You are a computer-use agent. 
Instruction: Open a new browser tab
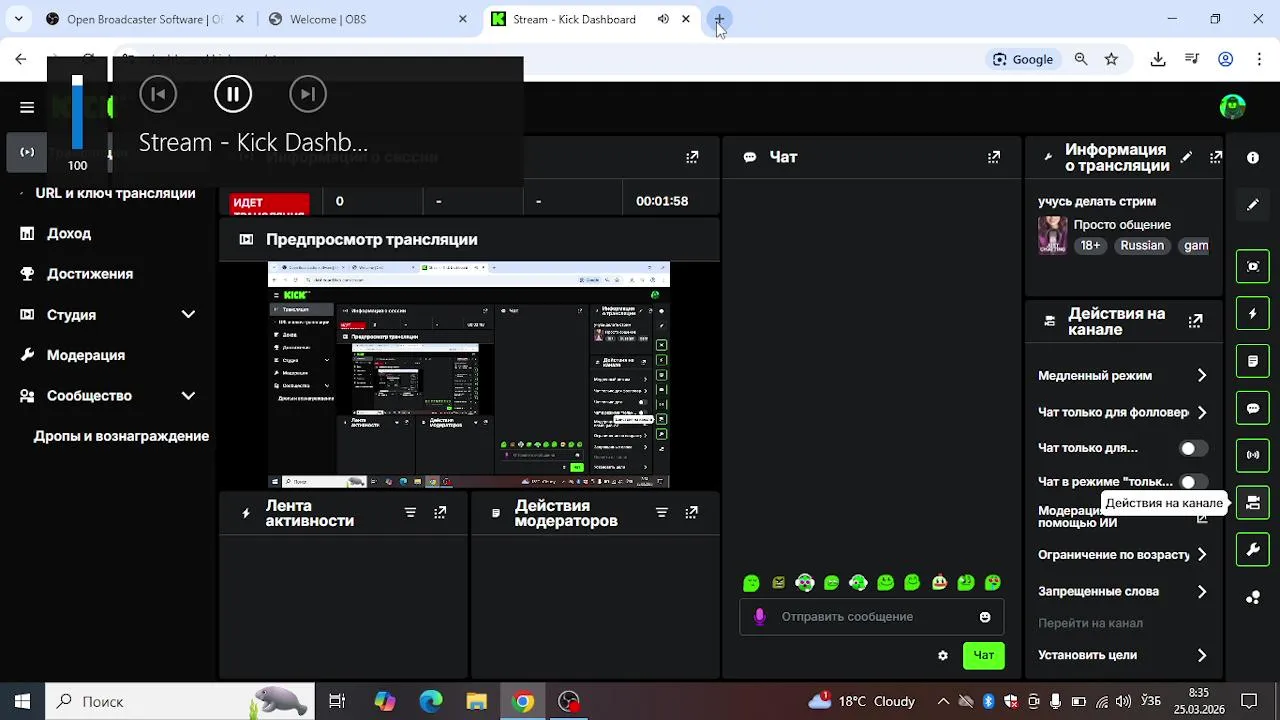(719, 19)
